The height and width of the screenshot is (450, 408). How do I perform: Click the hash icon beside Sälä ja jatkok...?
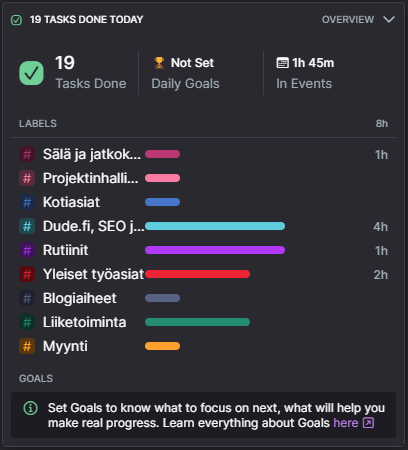point(27,154)
